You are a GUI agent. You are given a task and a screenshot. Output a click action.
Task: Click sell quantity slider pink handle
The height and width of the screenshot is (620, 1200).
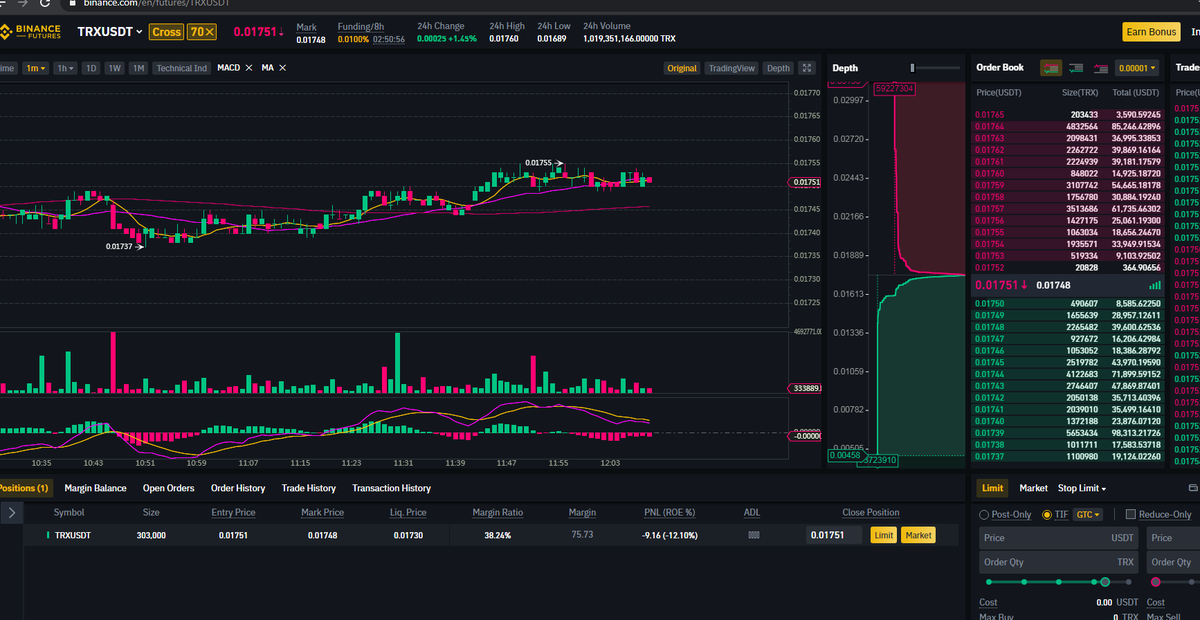coord(1156,581)
